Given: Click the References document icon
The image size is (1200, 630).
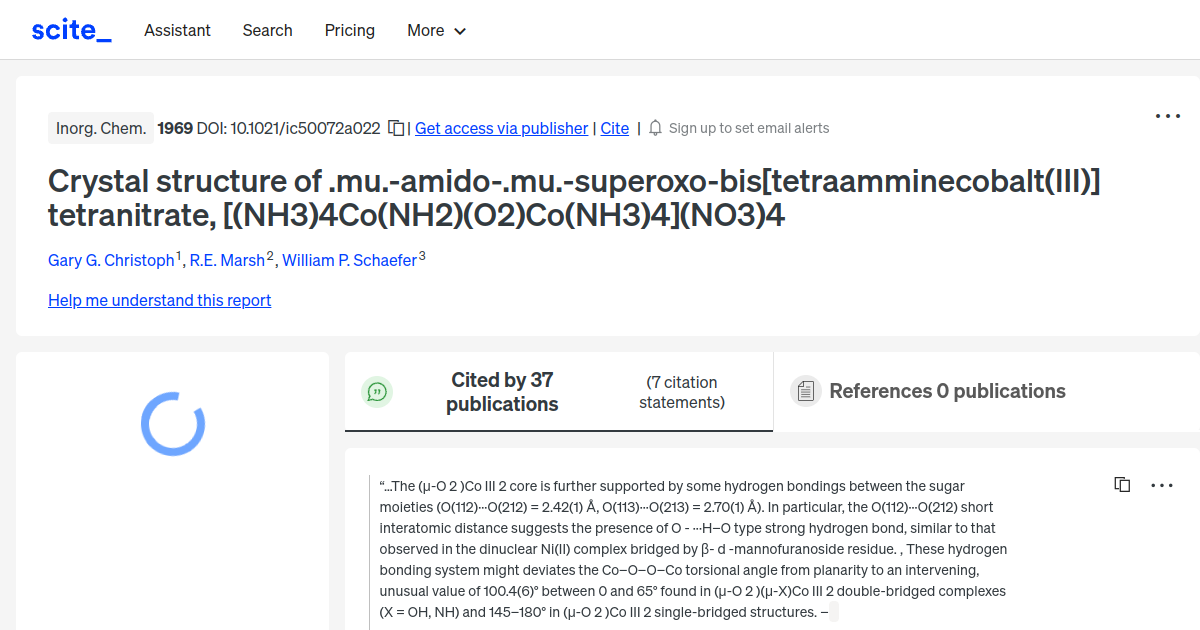Looking at the screenshot, I should pyautogui.click(x=805, y=391).
